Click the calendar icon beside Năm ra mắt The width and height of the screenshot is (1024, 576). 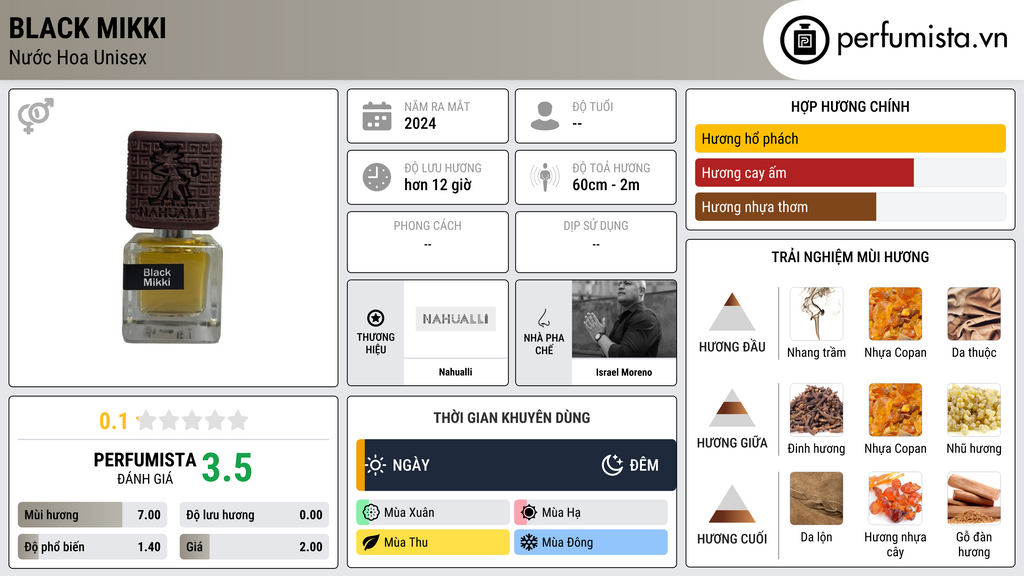coord(377,116)
